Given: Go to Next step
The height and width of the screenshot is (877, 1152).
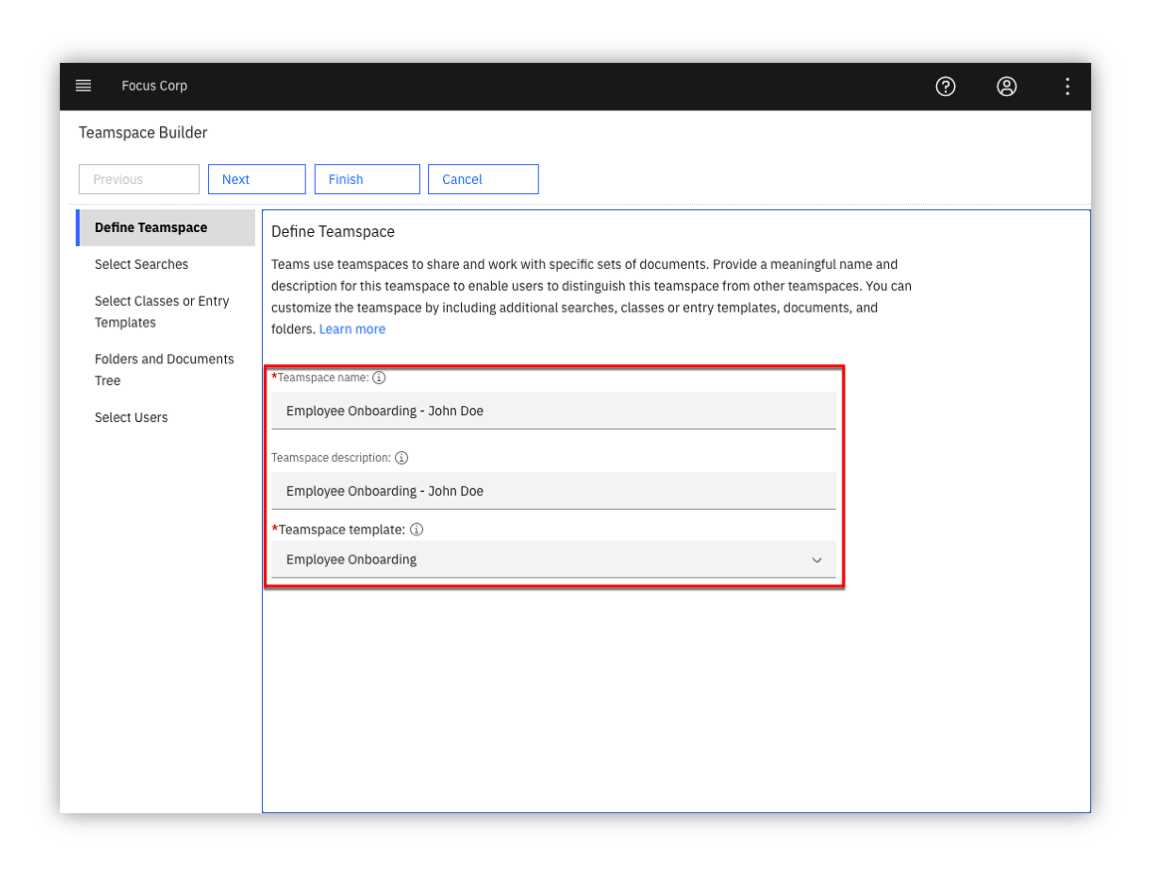Looking at the screenshot, I should tap(256, 179).
